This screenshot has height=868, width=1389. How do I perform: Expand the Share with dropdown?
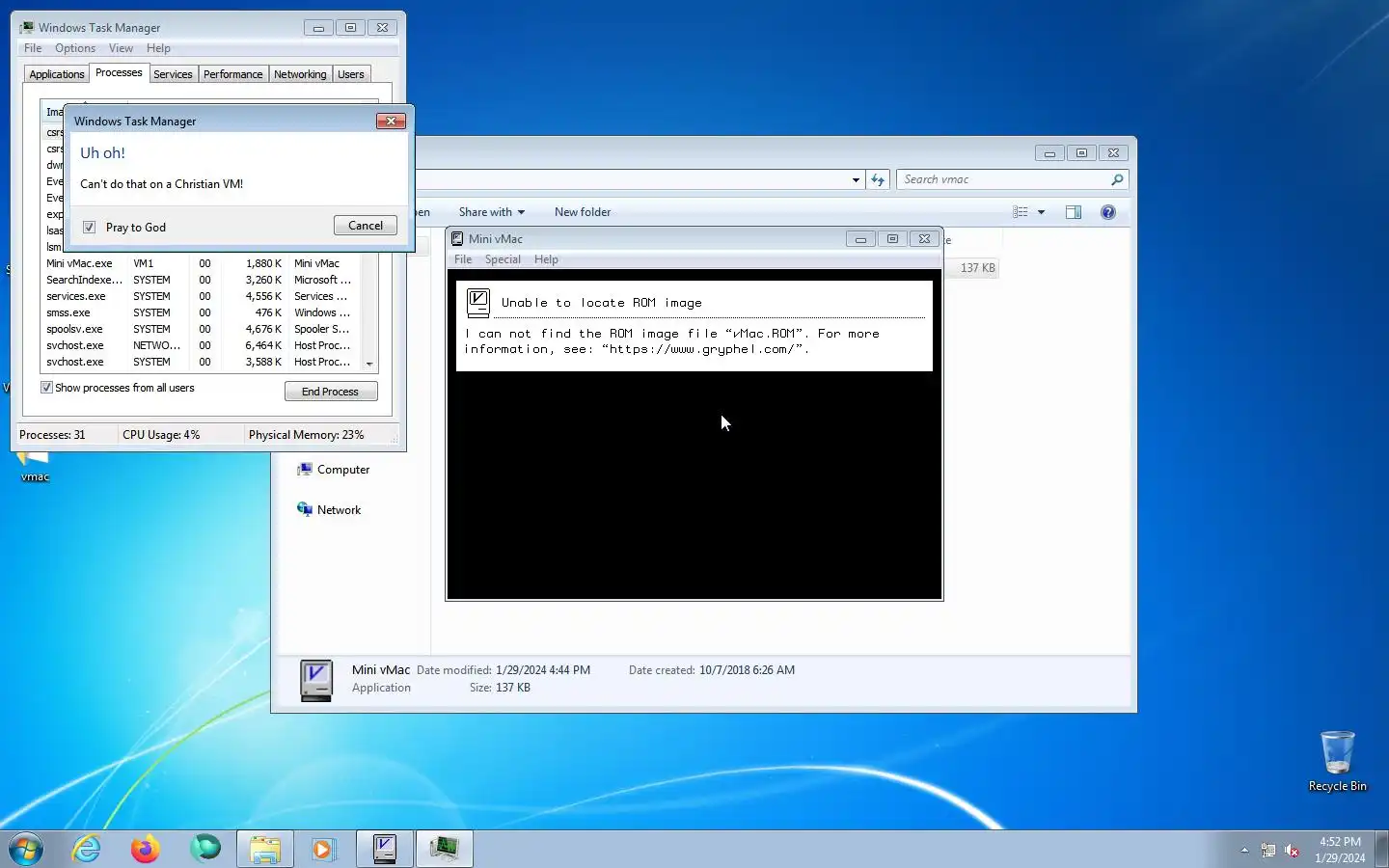(x=492, y=212)
